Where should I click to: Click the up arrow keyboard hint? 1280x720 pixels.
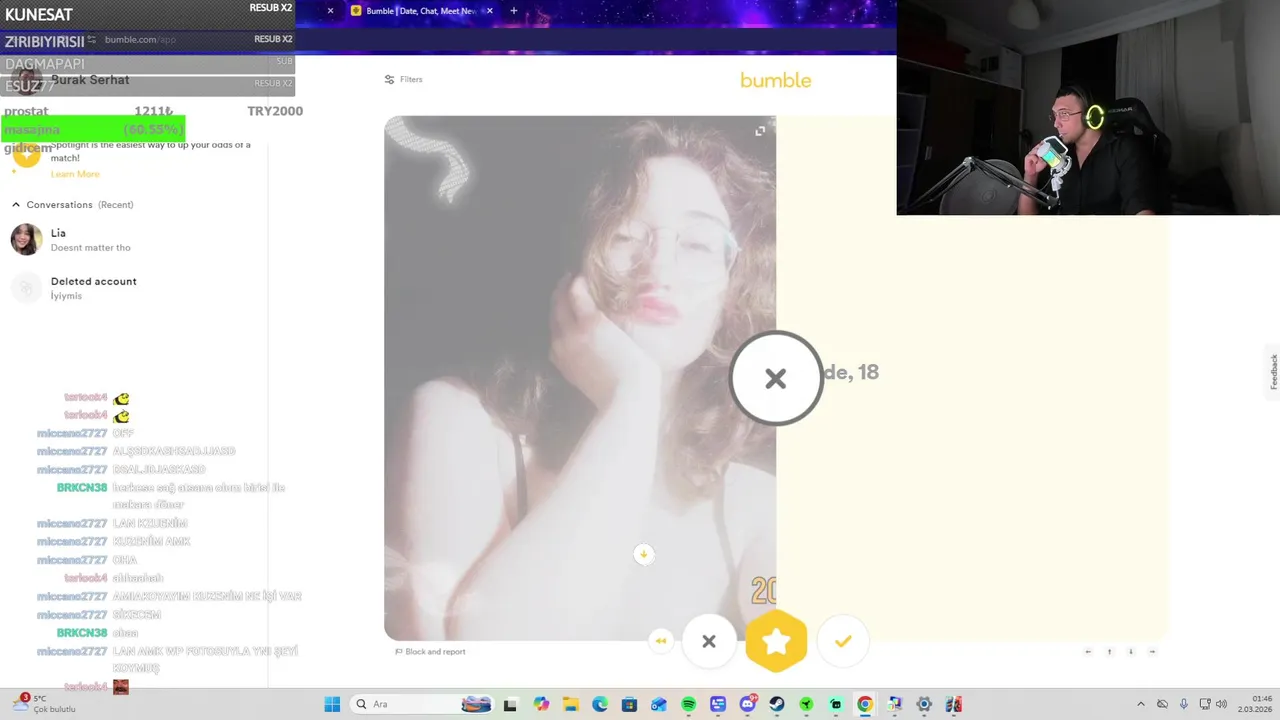coord(1109,652)
